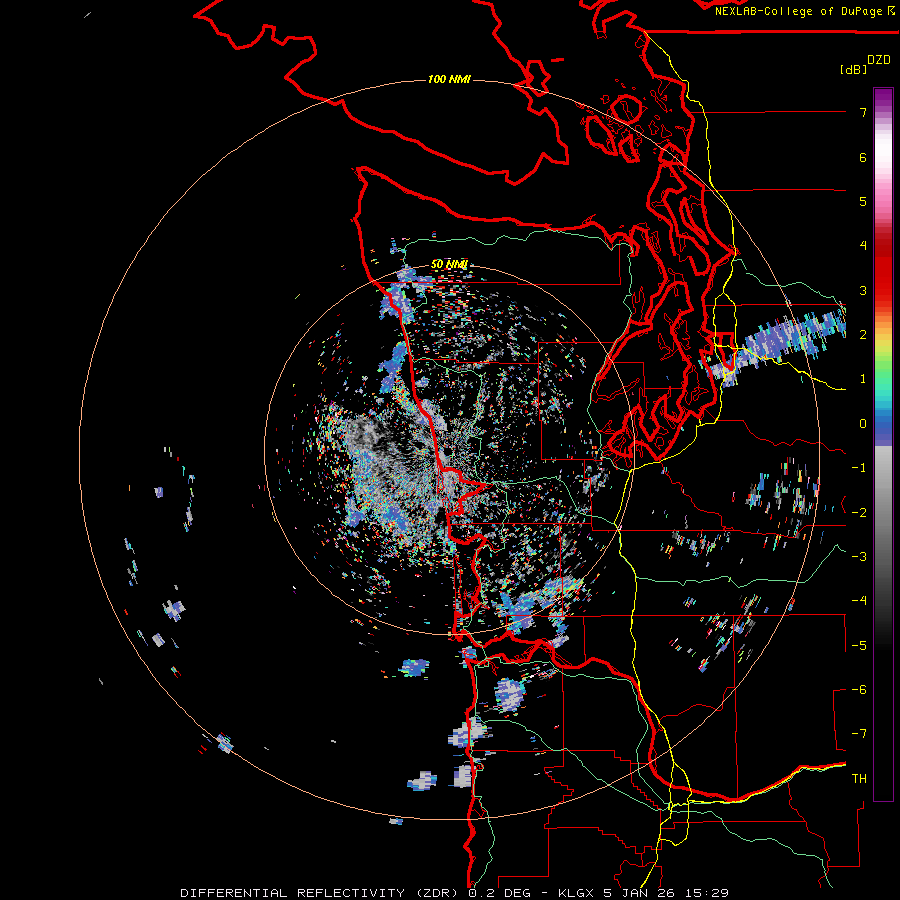This screenshot has height=900, width=900.
Task: Click the 4 dB tick label
Action: (x=863, y=246)
